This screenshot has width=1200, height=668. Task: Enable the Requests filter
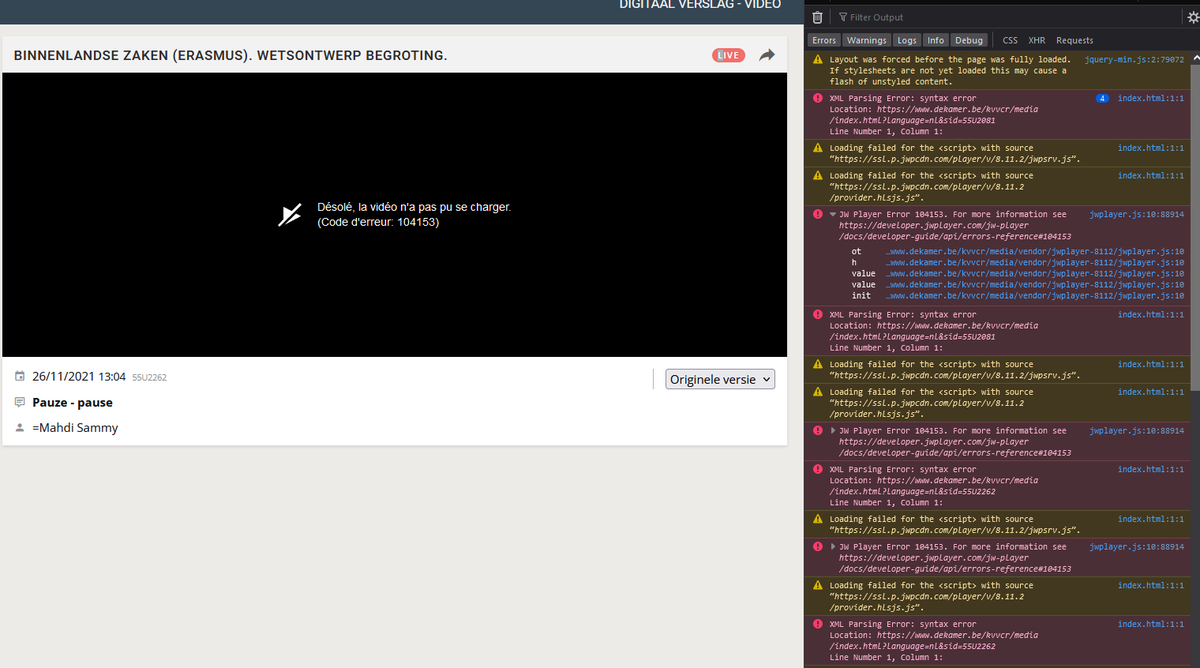tap(1074, 40)
